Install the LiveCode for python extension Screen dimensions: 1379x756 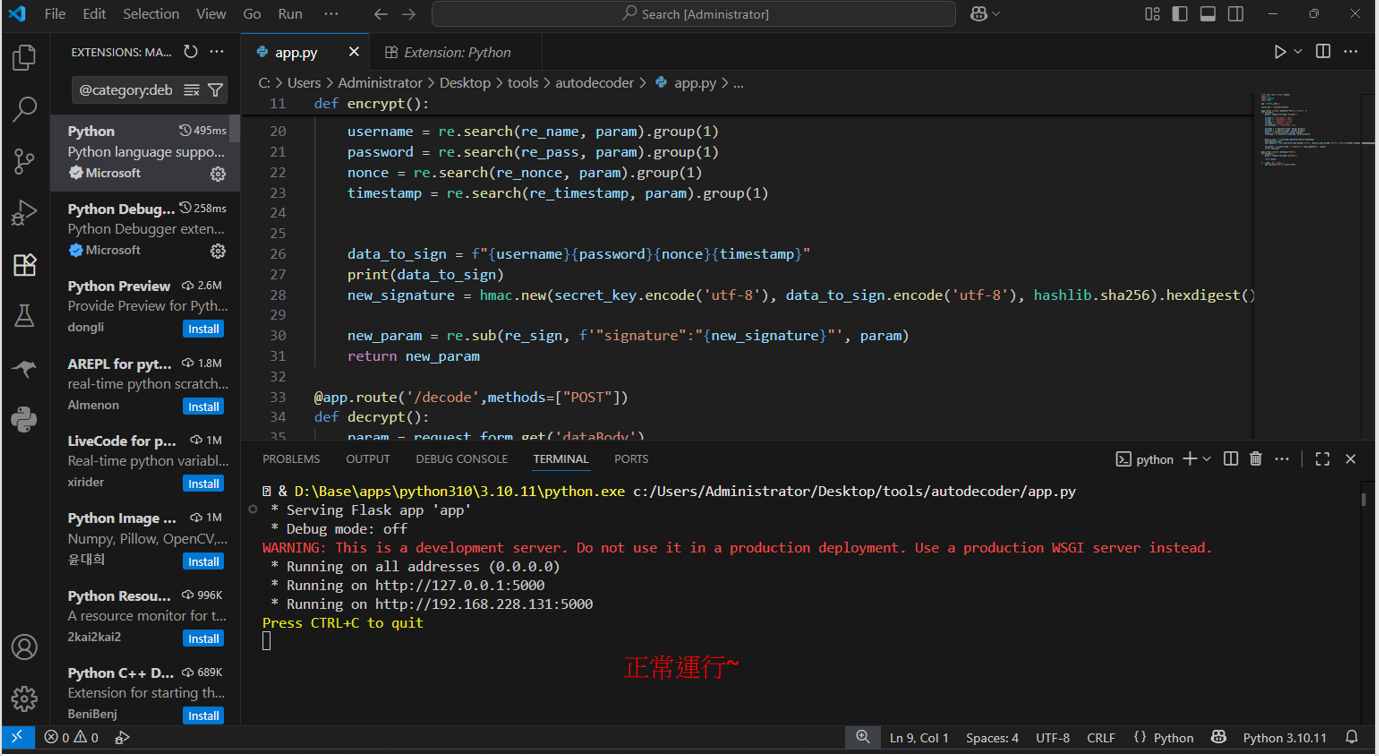pyautogui.click(x=204, y=484)
